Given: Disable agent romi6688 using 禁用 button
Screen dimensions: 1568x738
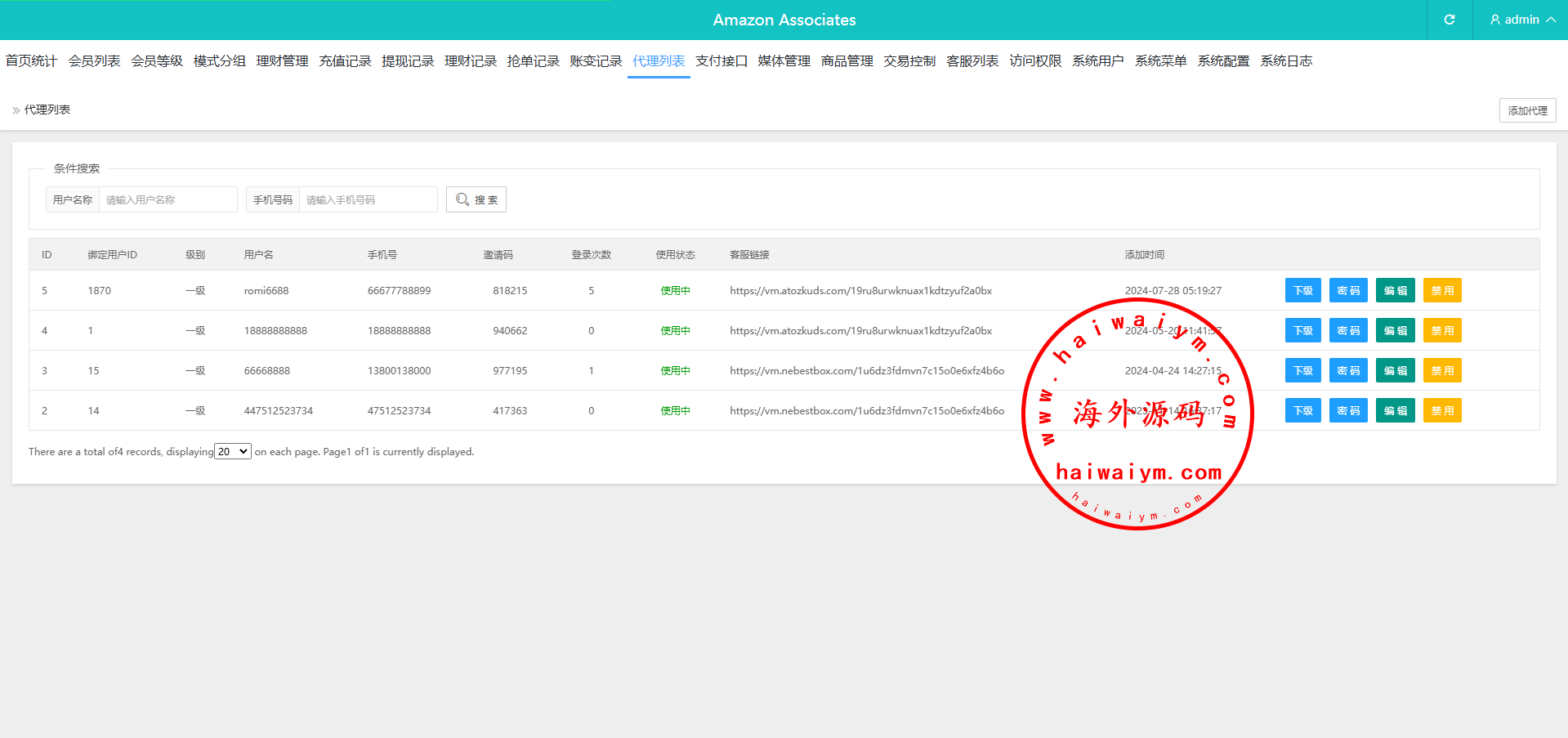Looking at the screenshot, I should tap(1442, 291).
